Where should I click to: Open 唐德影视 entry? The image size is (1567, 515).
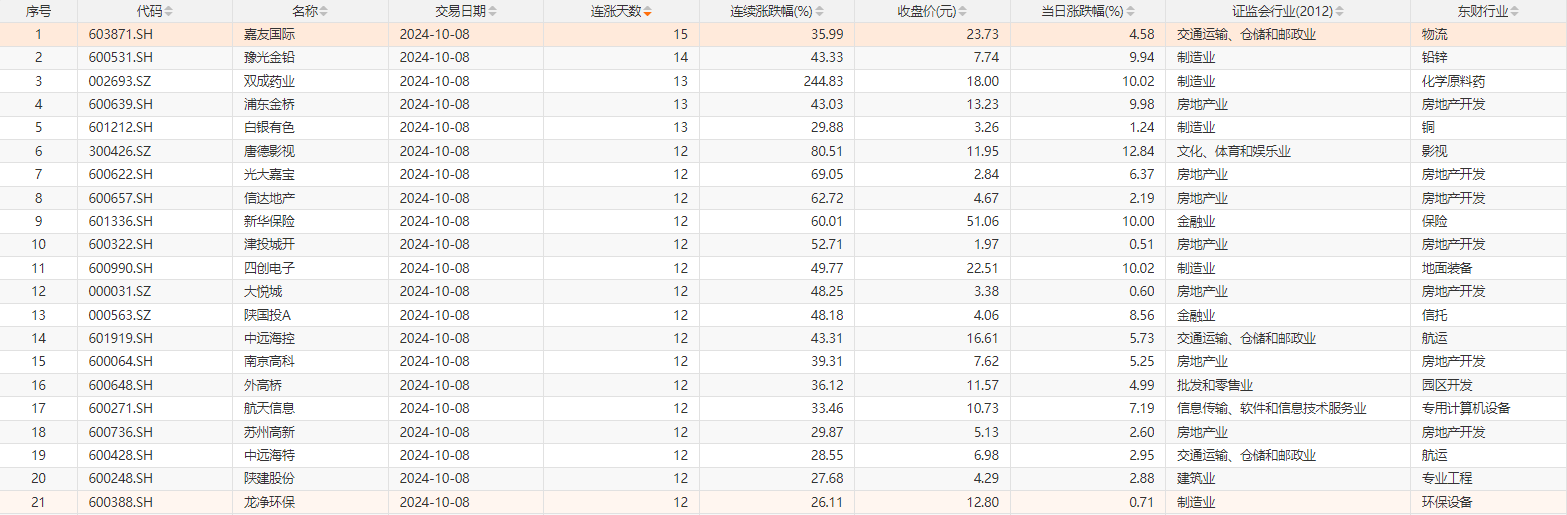pyautogui.click(x=270, y=151)
